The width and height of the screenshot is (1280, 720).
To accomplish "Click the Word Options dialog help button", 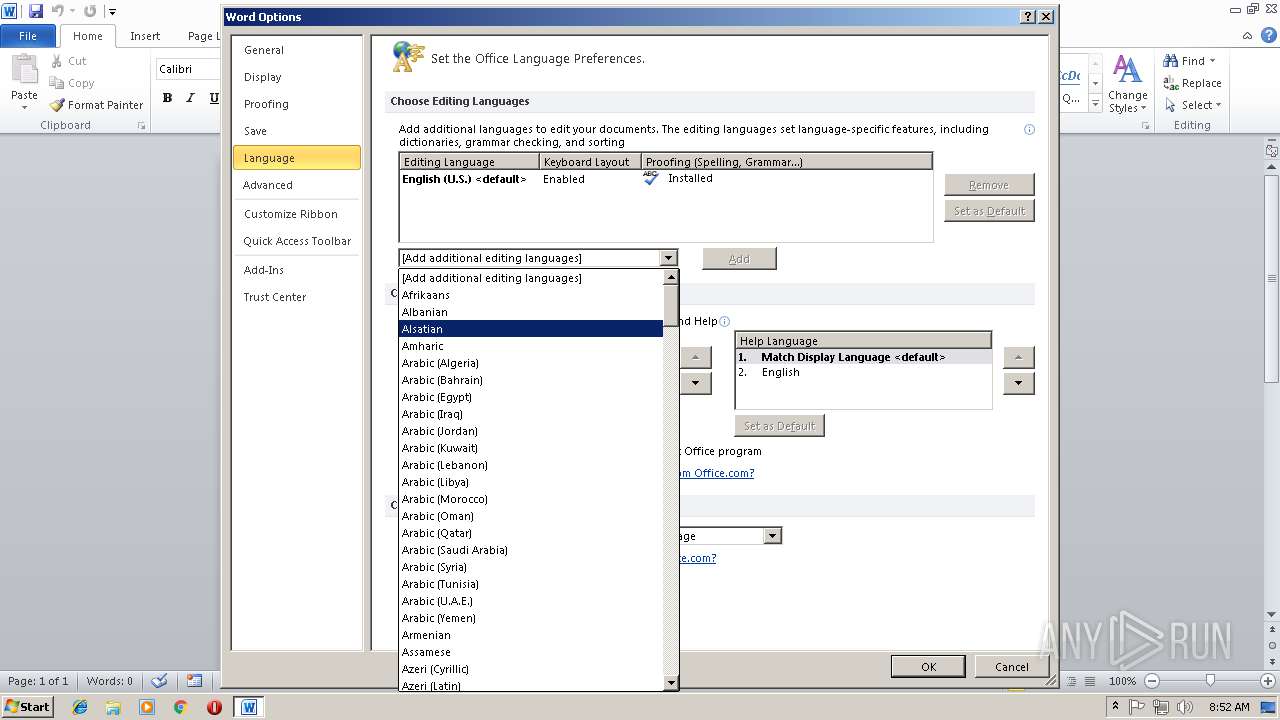I will point(1027,17).
